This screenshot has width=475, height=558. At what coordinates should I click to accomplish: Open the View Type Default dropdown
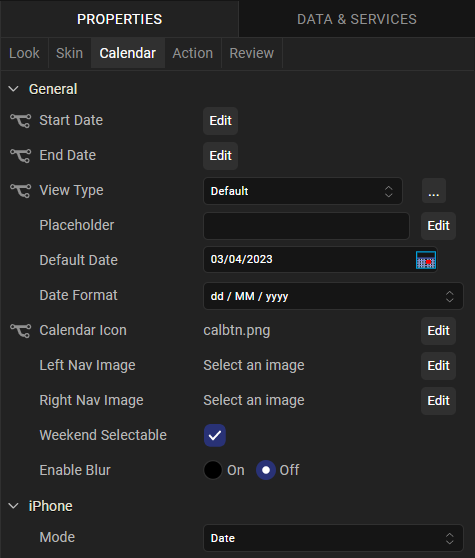click(x=303, y=191)
